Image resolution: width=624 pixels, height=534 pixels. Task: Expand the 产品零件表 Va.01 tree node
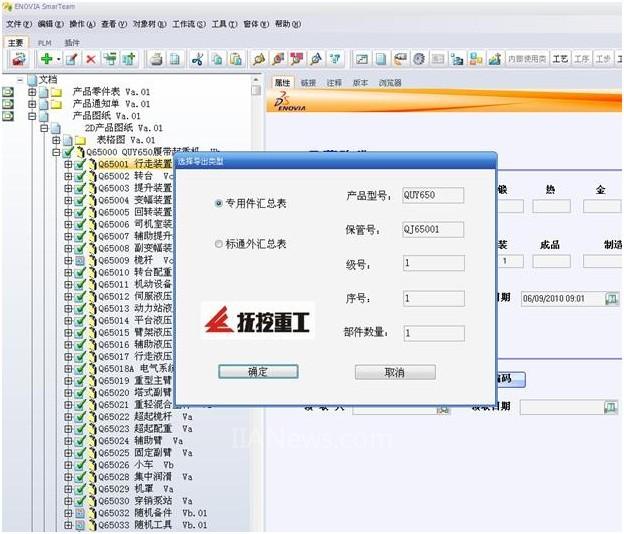(x=32, y=92)
